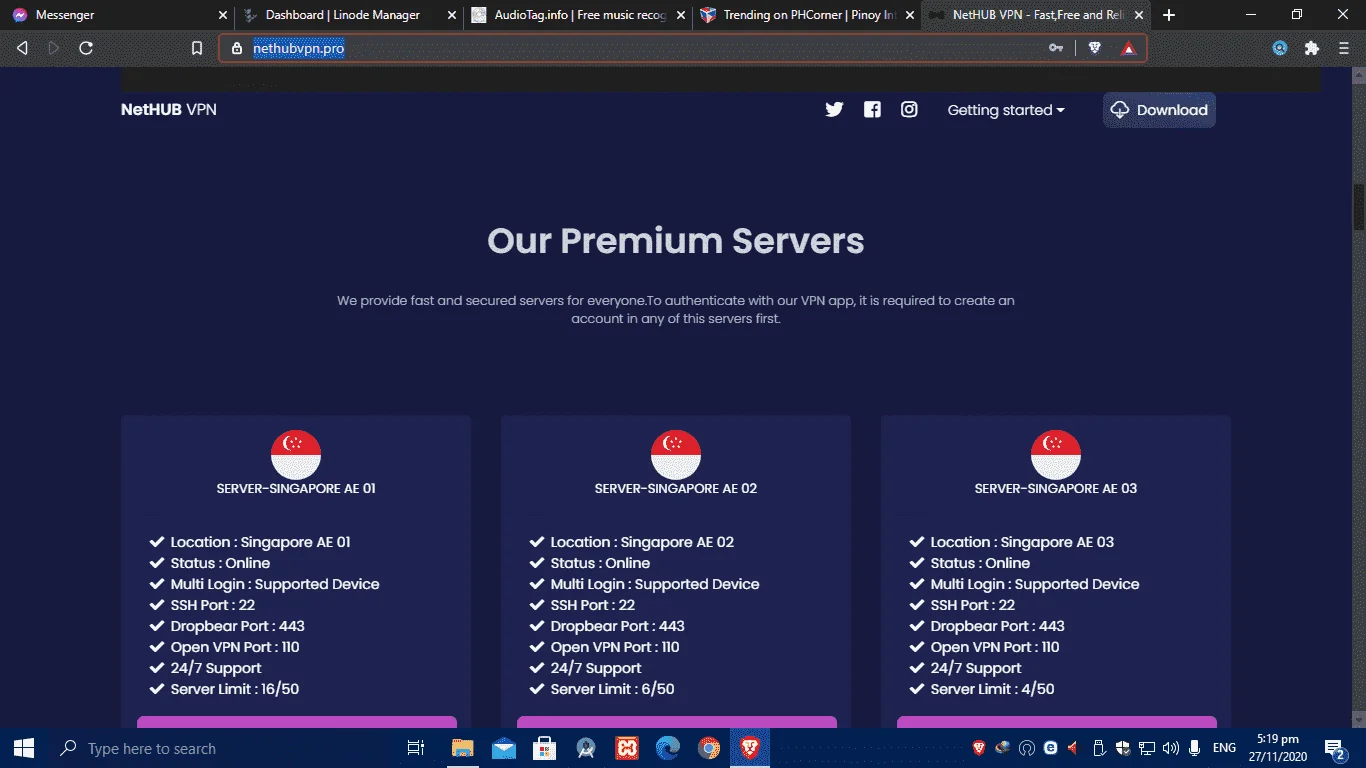This screenshot has width=1366, height=768.
Task: Click the NetHUB VPN logo text
Action: 169,110
